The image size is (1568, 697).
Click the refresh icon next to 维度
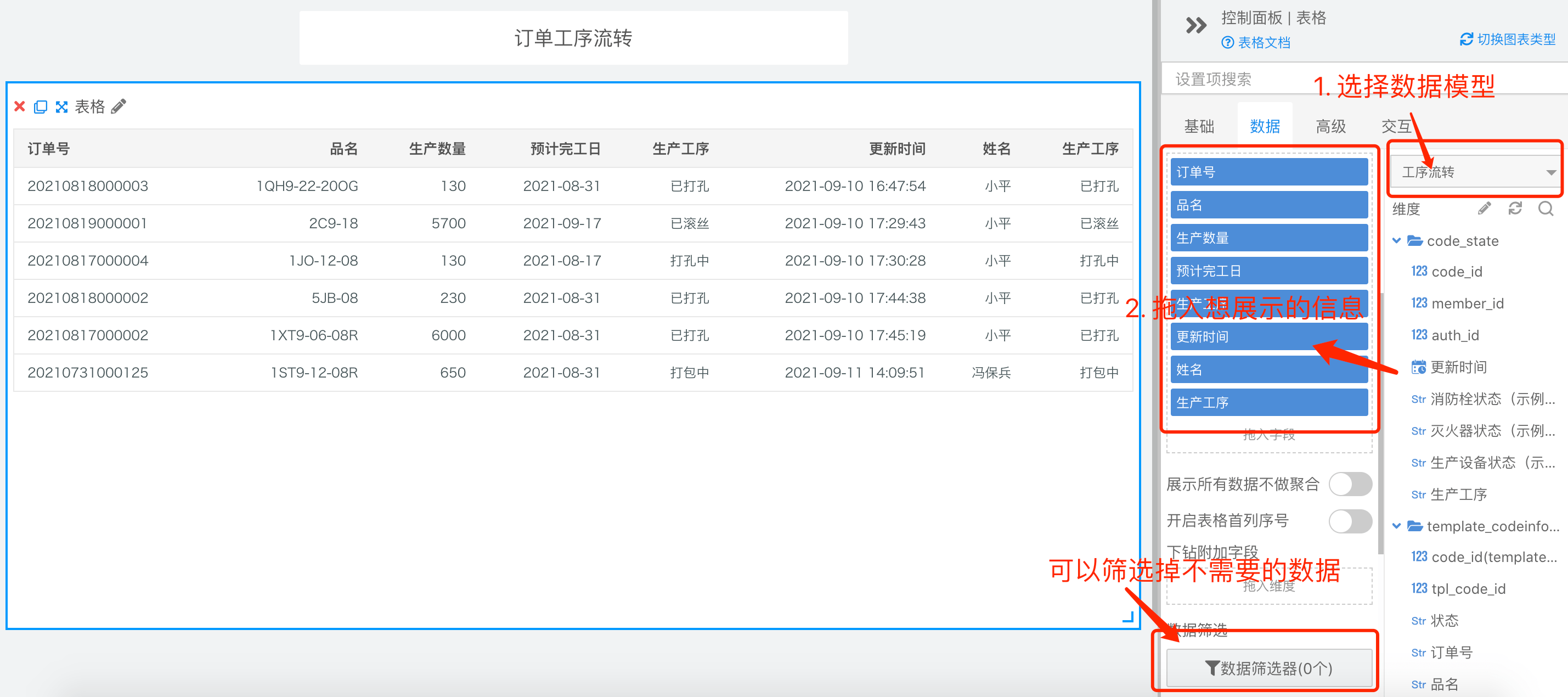click(x=1515, y=209)
